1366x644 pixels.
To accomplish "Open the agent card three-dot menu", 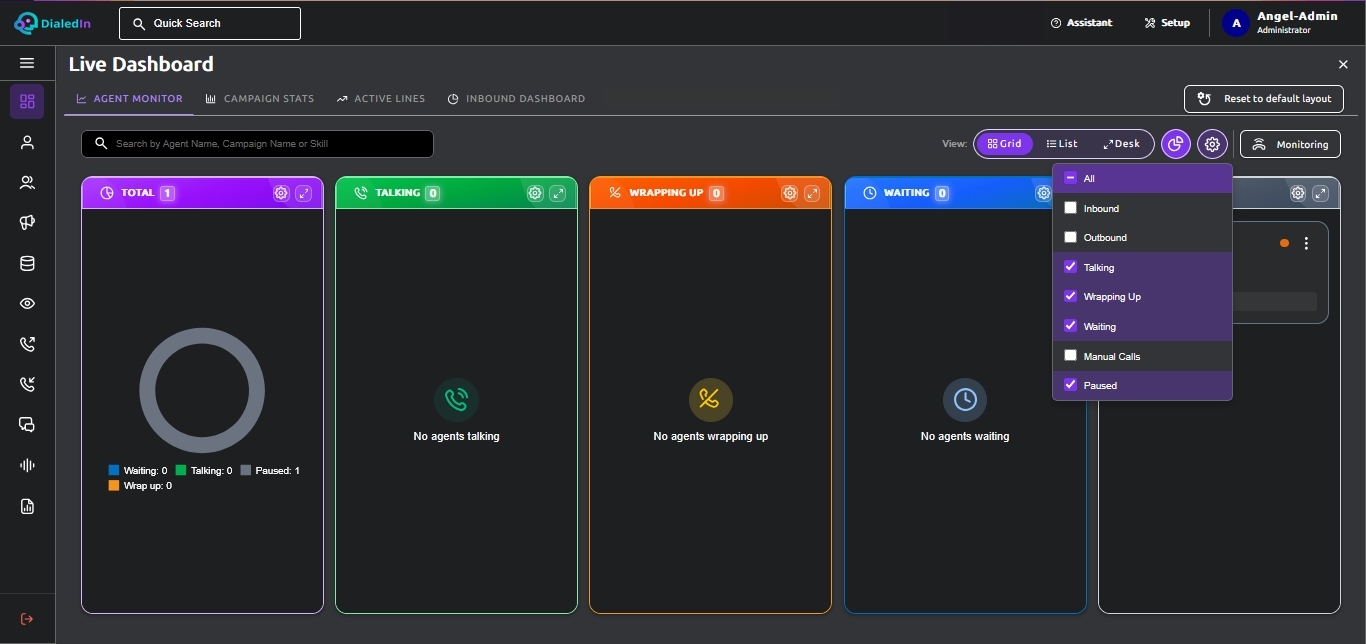I will pyautogui.click(x=1306, y=243).
